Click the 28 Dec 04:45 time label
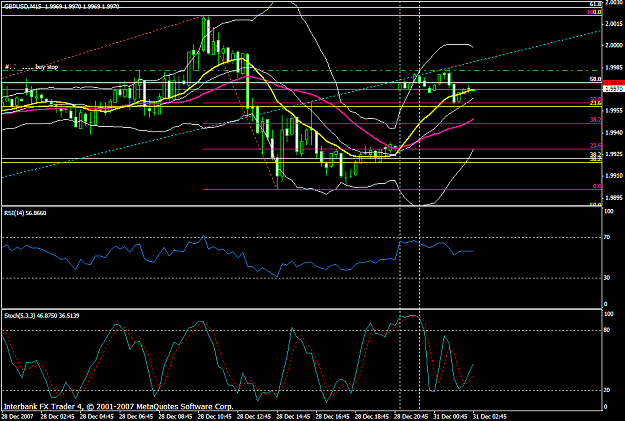The width and height of the screenshot is (625, 421). point(97,417)
